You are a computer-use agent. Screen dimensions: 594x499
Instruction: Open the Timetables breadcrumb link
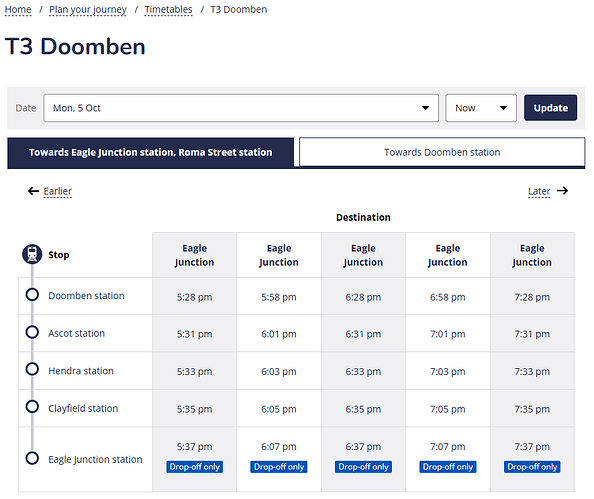168,9
